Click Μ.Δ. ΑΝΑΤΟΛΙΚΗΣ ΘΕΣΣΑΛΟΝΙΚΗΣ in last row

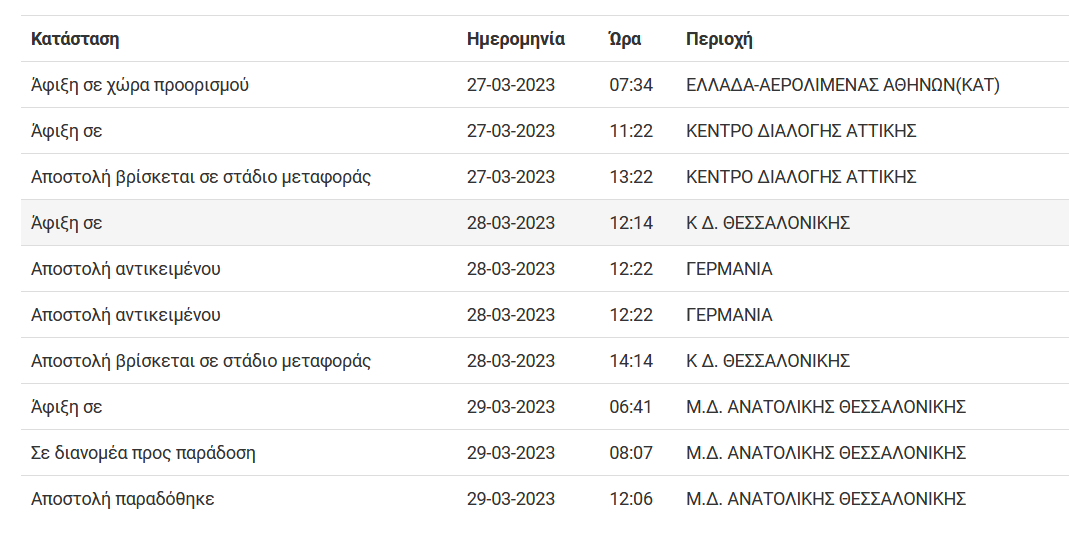826,499
